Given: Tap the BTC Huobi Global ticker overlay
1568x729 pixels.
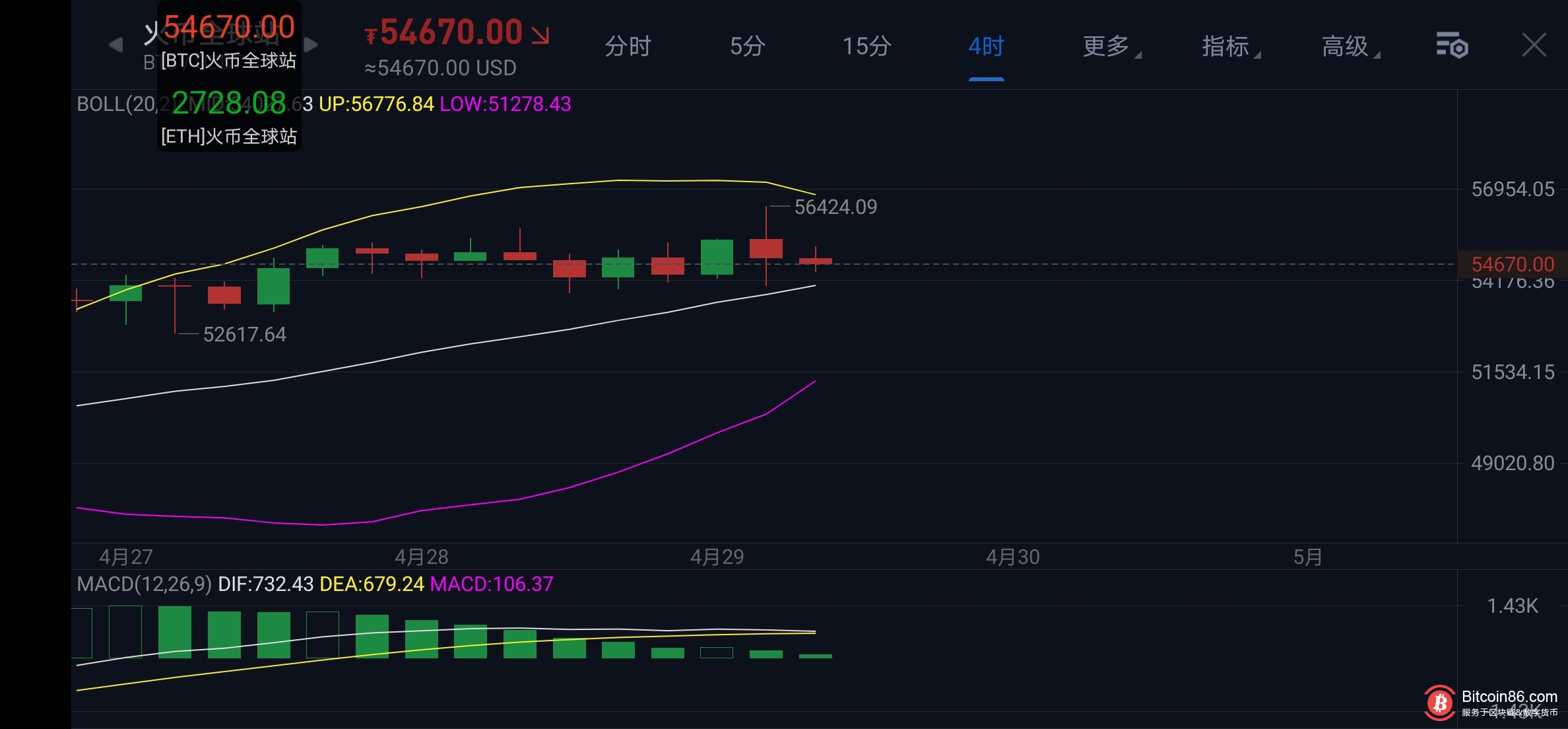Looking at the screenshot, I should point(228,41).
